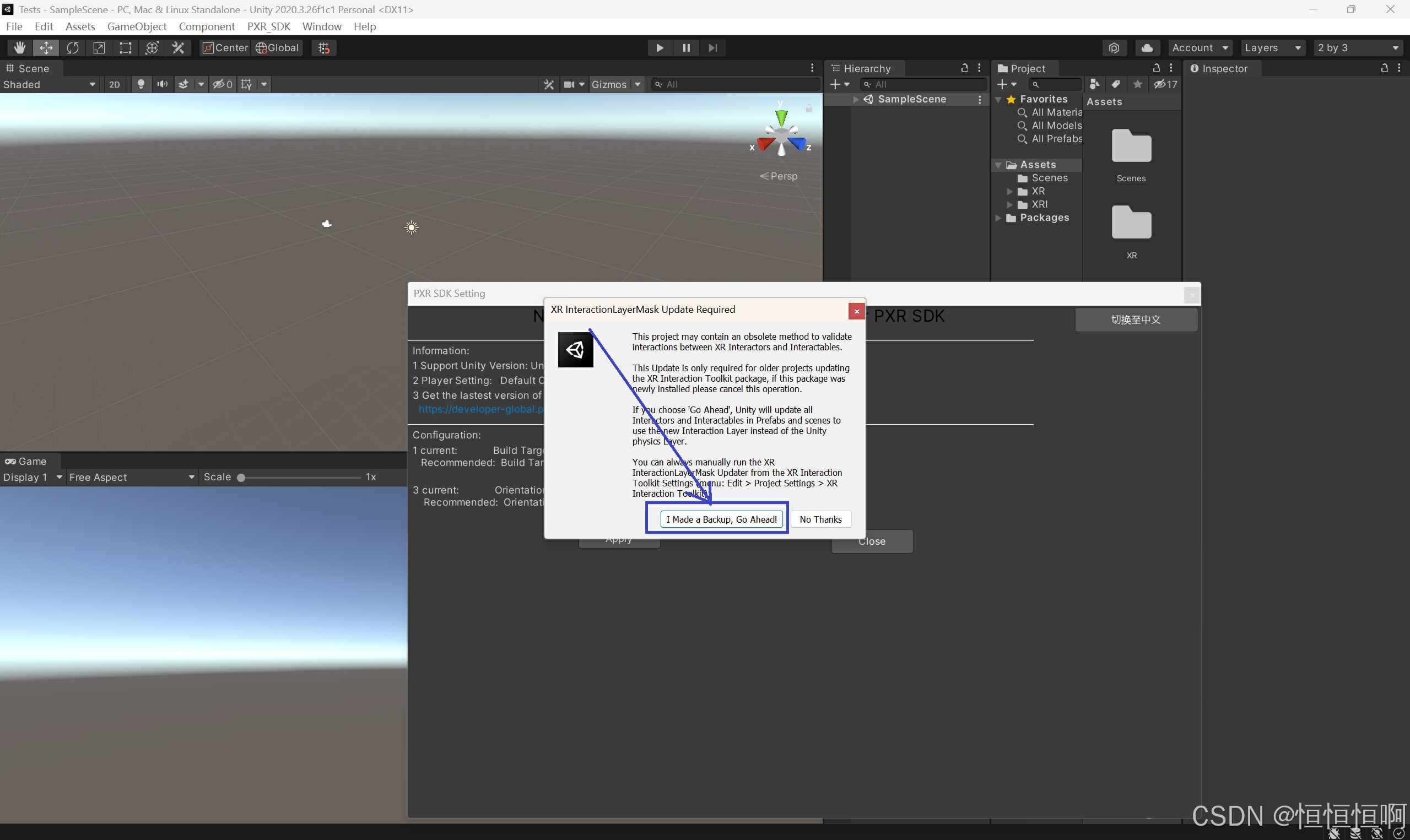The width and height of the screenshot is (1410, 840).
Task: Select the Rect Transform tool
Action: click(125, 47)
